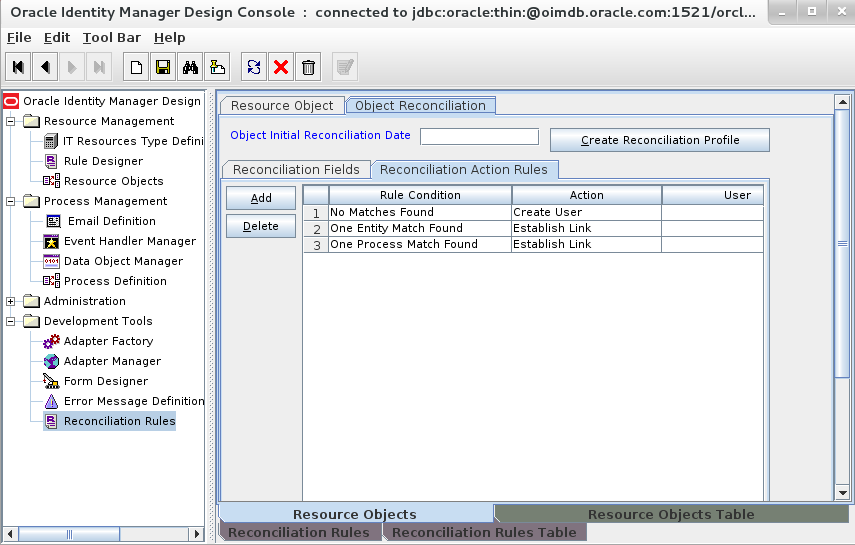This screenshot has width=855, height=545.
Task: Save with the floppy disk icon
Action: pyautogui.click(x=163, y=67)
